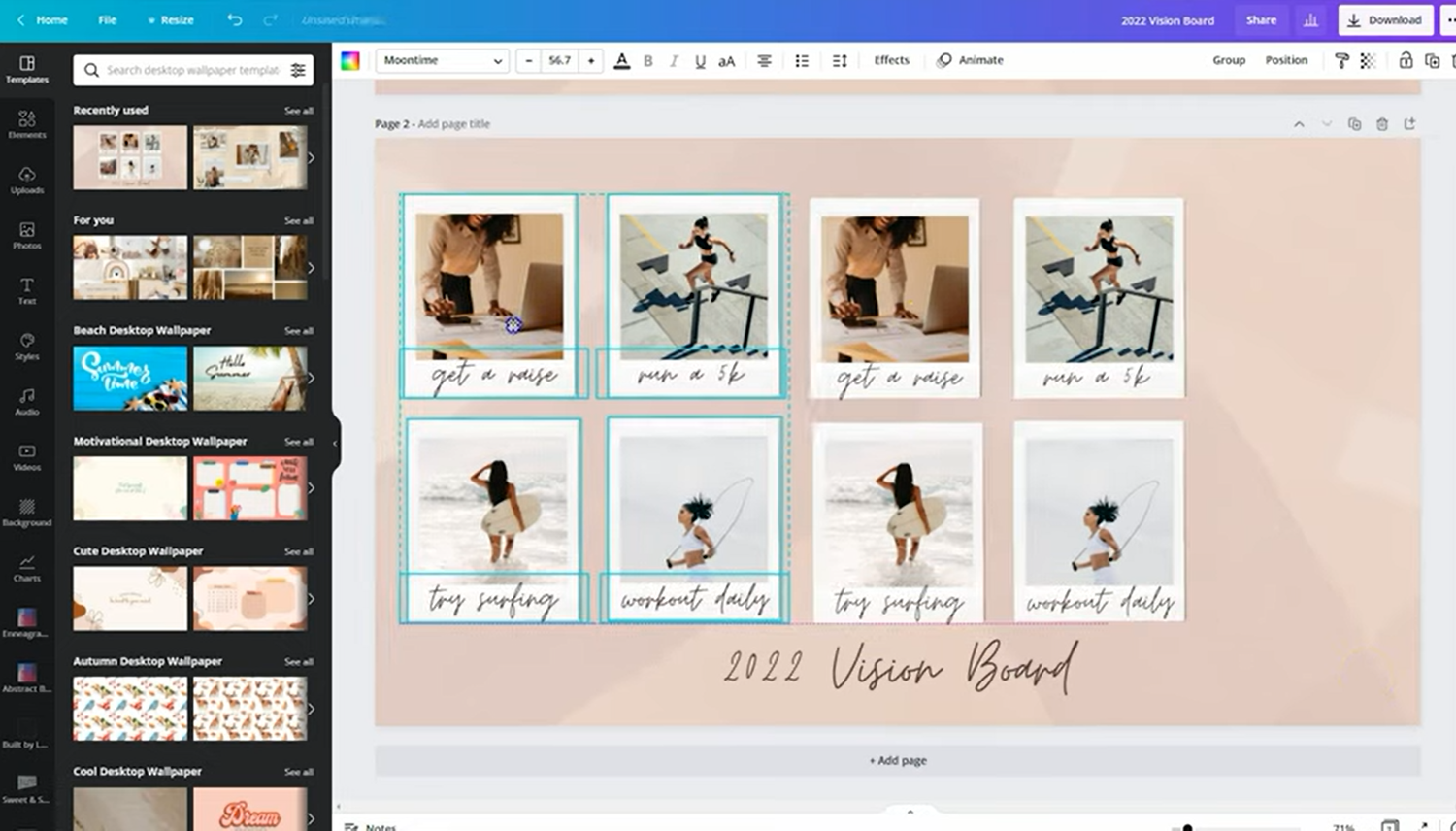The image size is (1456, 831).
Task: Click the Audio sidebar icon
Action: 27,400
